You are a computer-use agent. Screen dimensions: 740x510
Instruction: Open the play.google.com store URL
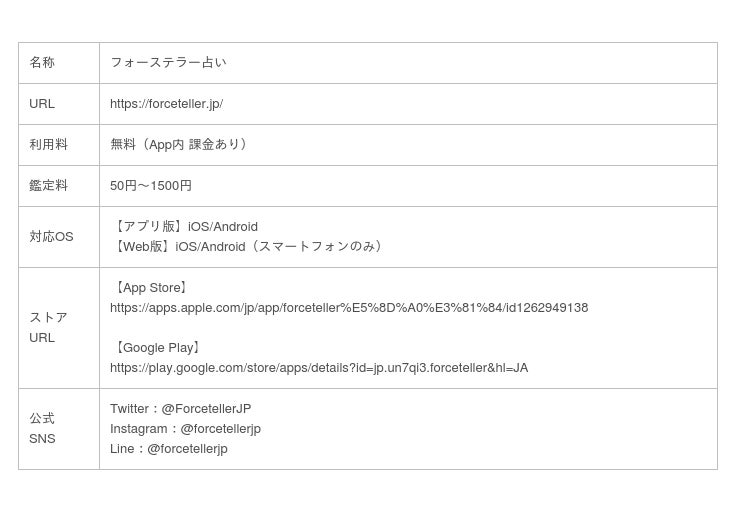coord(319,368)
